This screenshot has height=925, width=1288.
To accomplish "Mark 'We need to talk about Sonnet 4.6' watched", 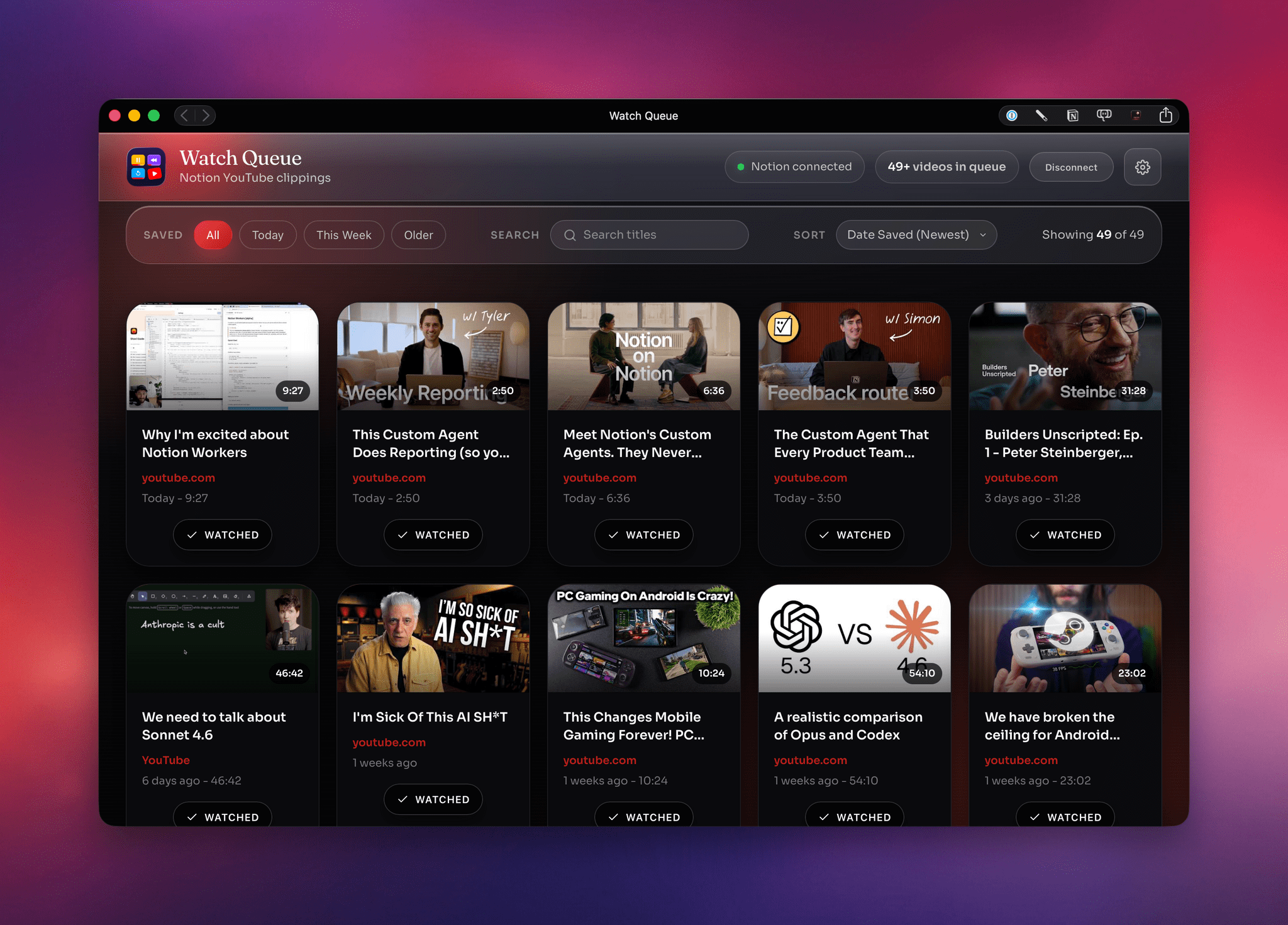I will click(223, 815).
